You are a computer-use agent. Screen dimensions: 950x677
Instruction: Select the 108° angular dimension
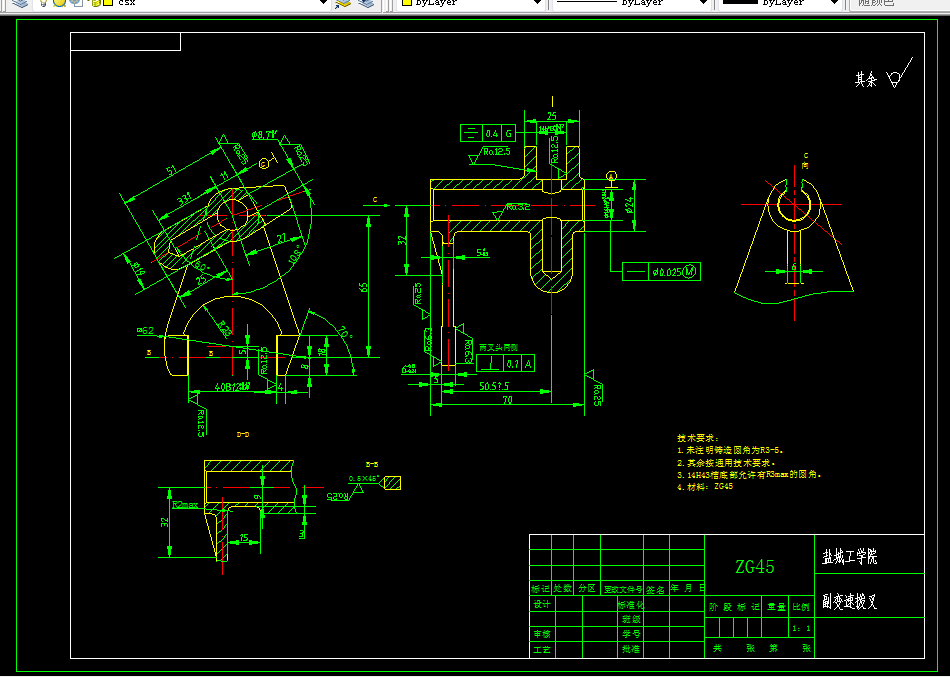click(x=295, y=253)
